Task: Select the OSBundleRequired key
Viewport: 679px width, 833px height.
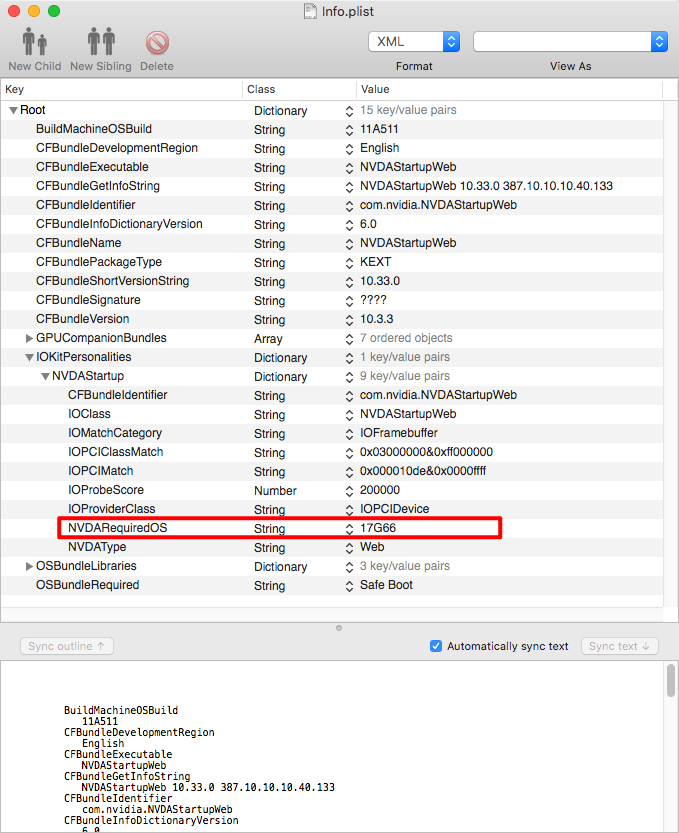Action: click(x=88, y=585)
